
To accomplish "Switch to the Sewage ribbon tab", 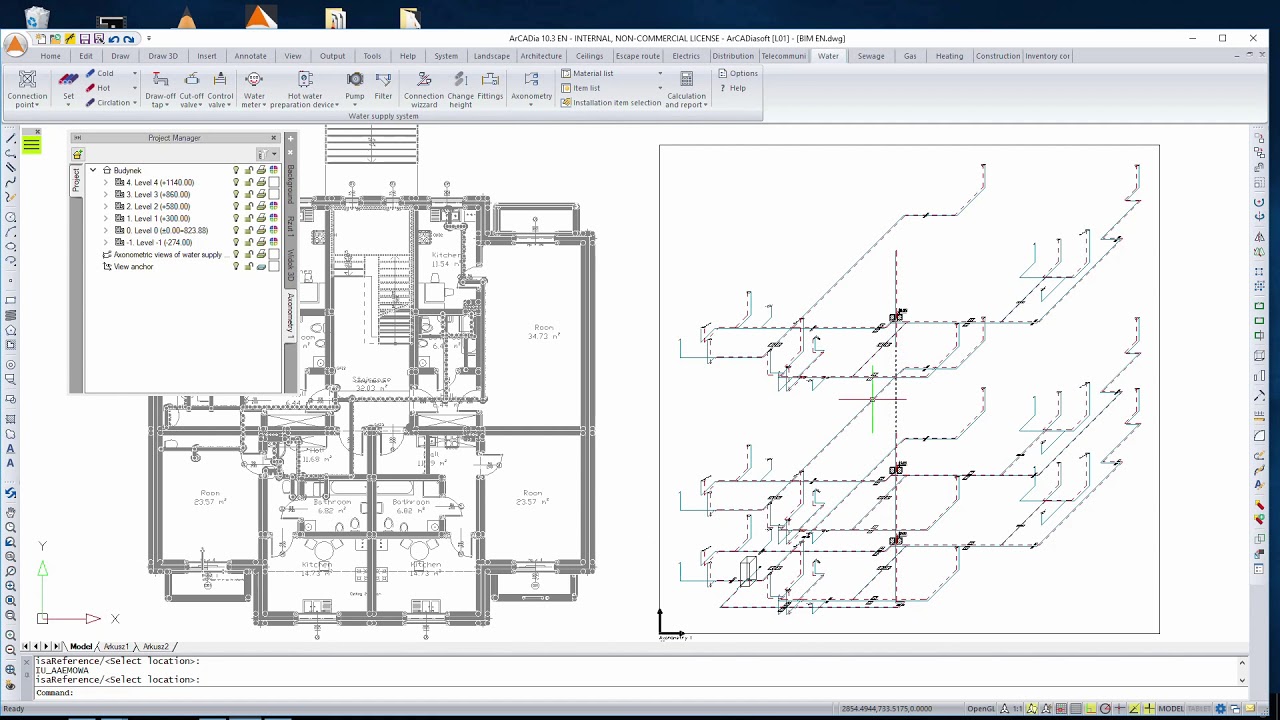I will [x=871, y=56].
